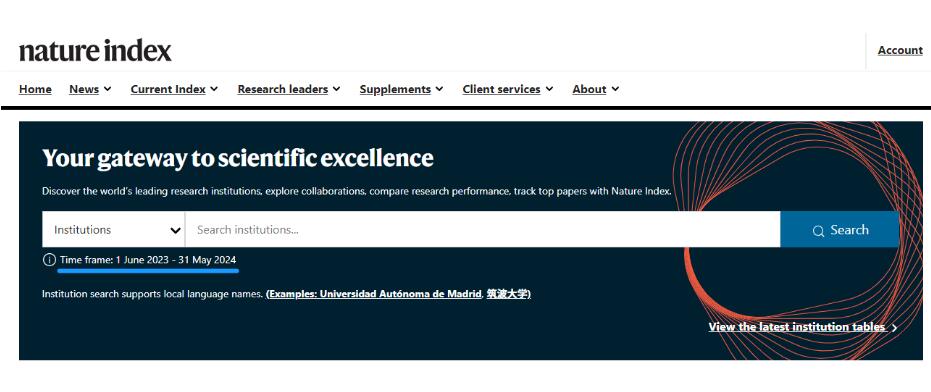The width and height of the screenshot is (931, 392).
Task: Open Universidad Autónoma de Madrid example link
Action: pos(375,294)
